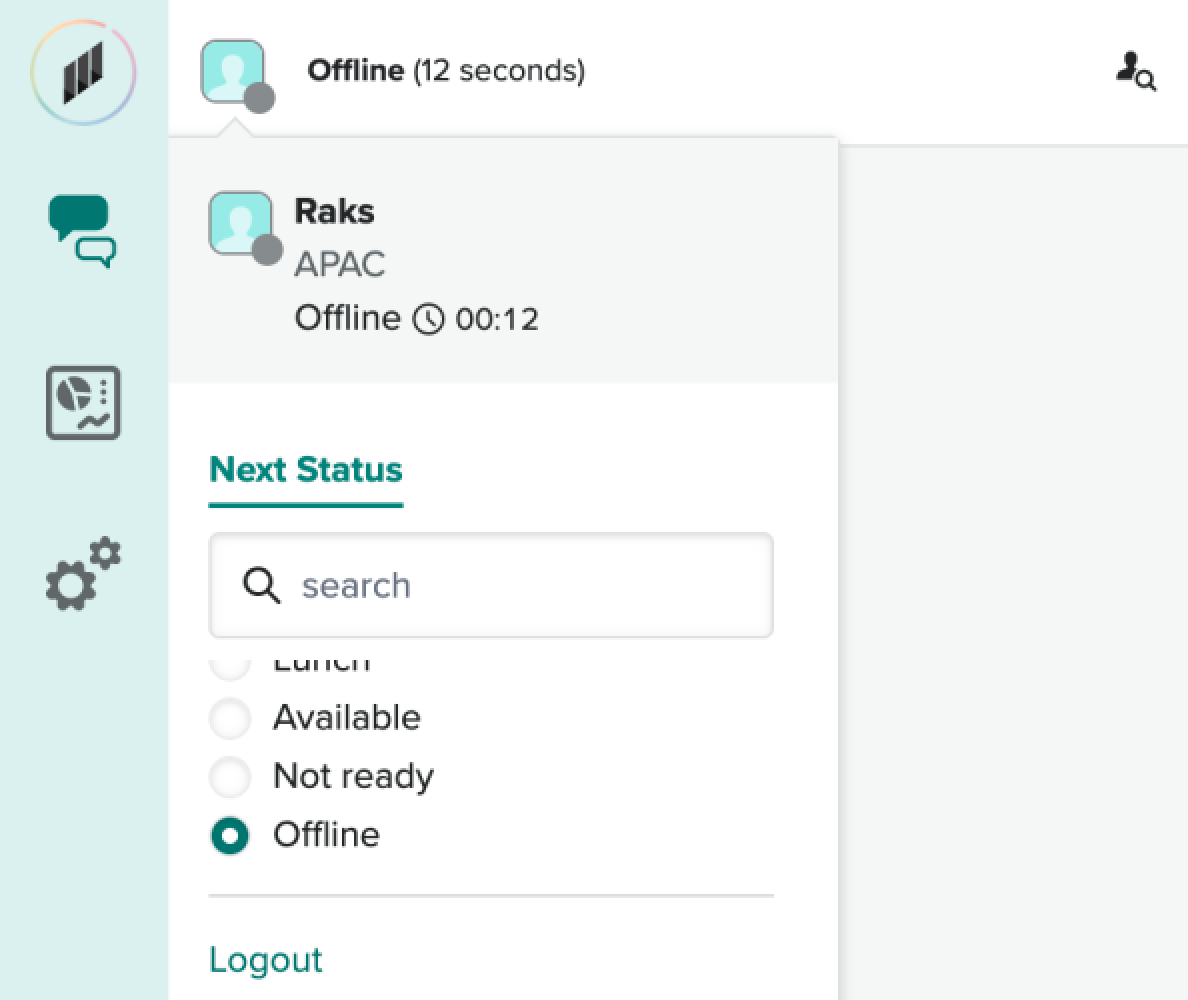Screen dimensions: 1188x1000
Task: Open the settings gears sidebar icon
Action: (x=83, y=575)
